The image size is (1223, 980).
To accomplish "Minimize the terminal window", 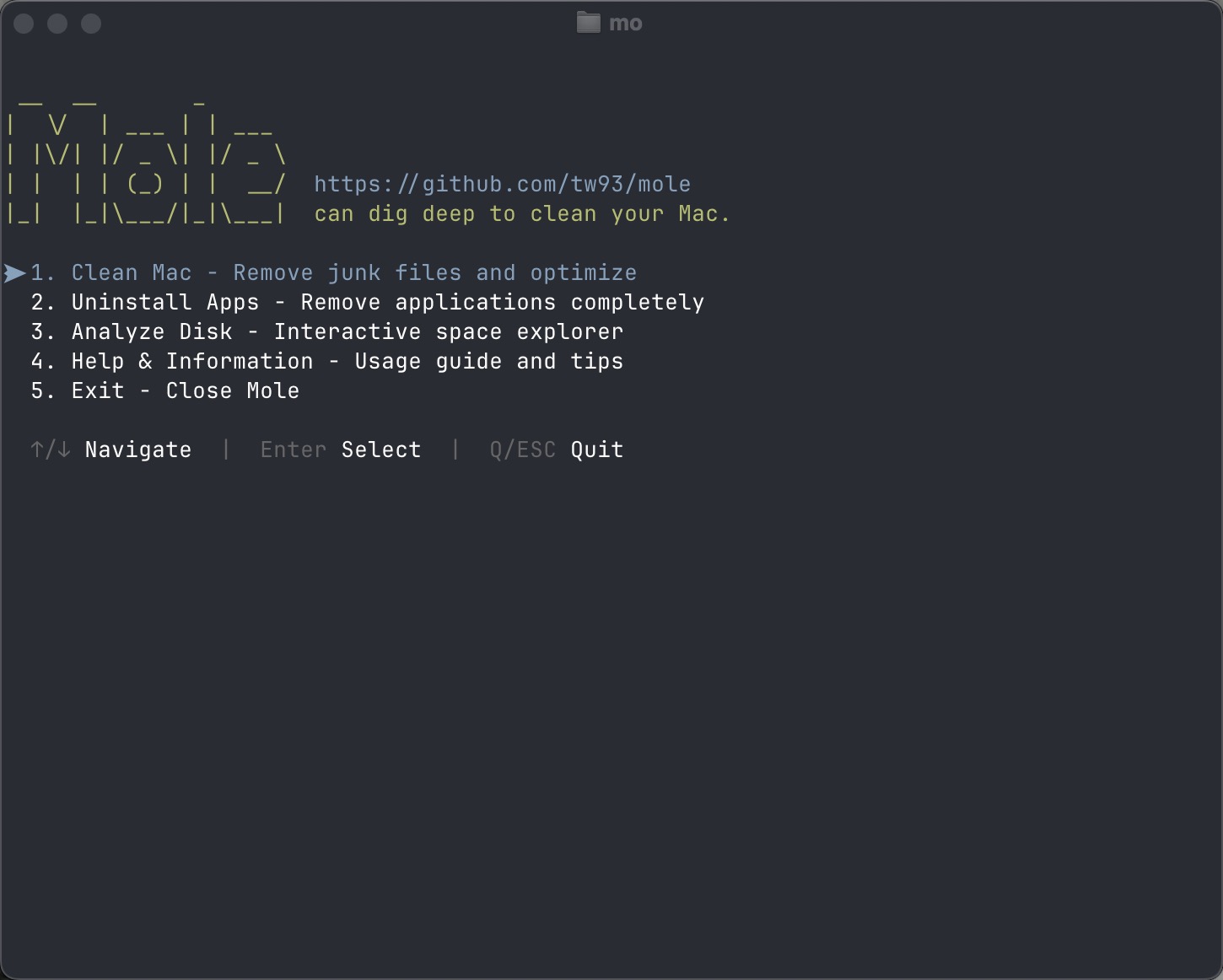I will click(57, 24).
